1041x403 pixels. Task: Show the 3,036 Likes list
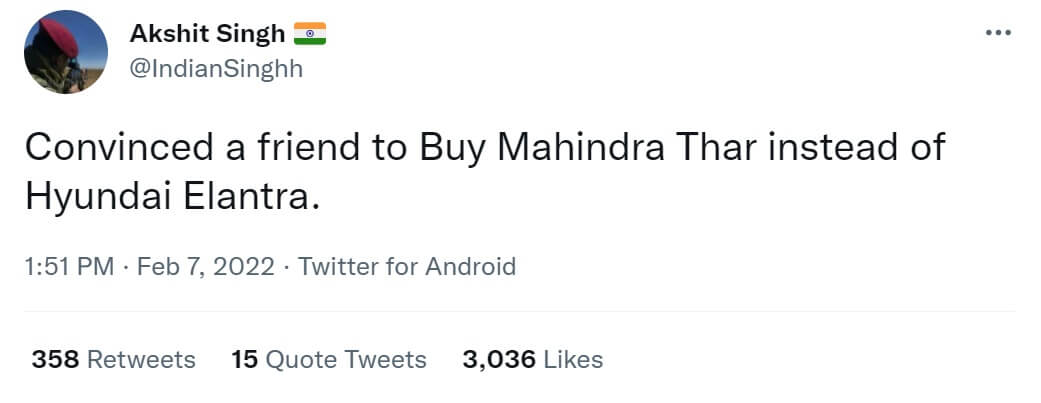532,359
